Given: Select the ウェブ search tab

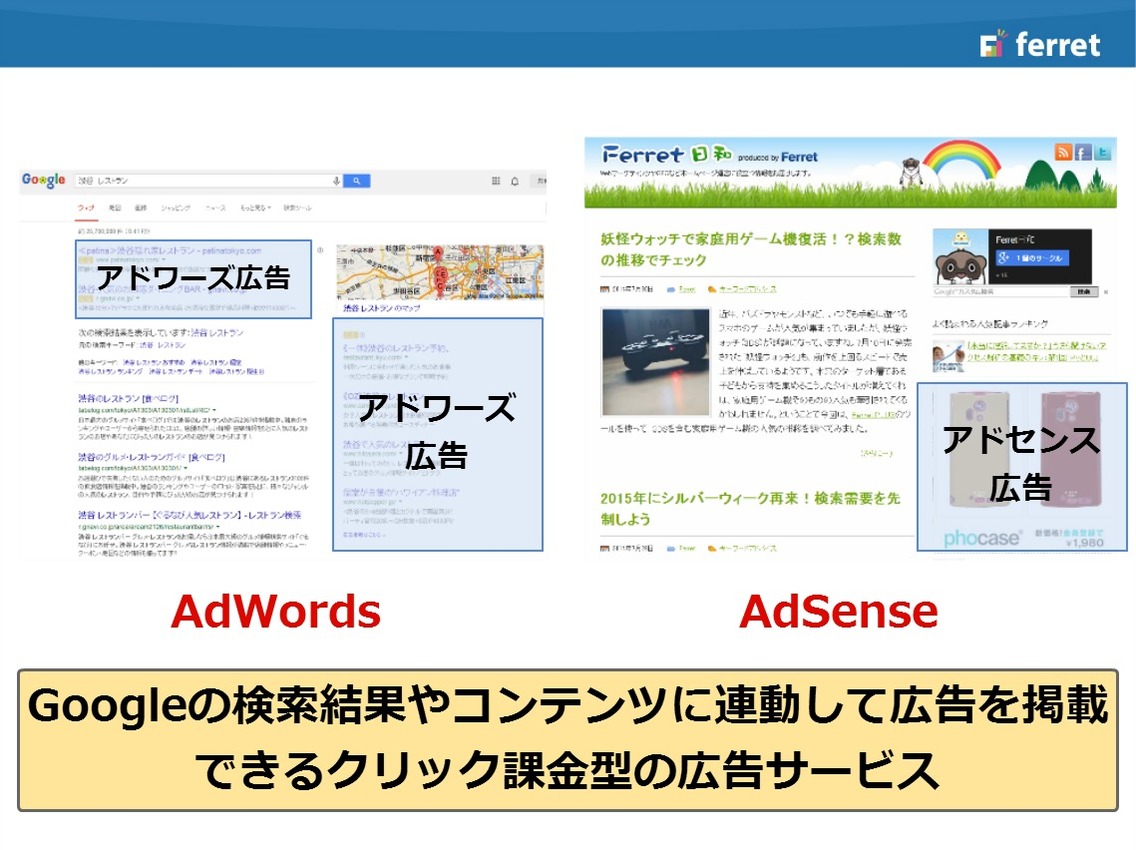Looking at the screenshot, I should point(86,208).
